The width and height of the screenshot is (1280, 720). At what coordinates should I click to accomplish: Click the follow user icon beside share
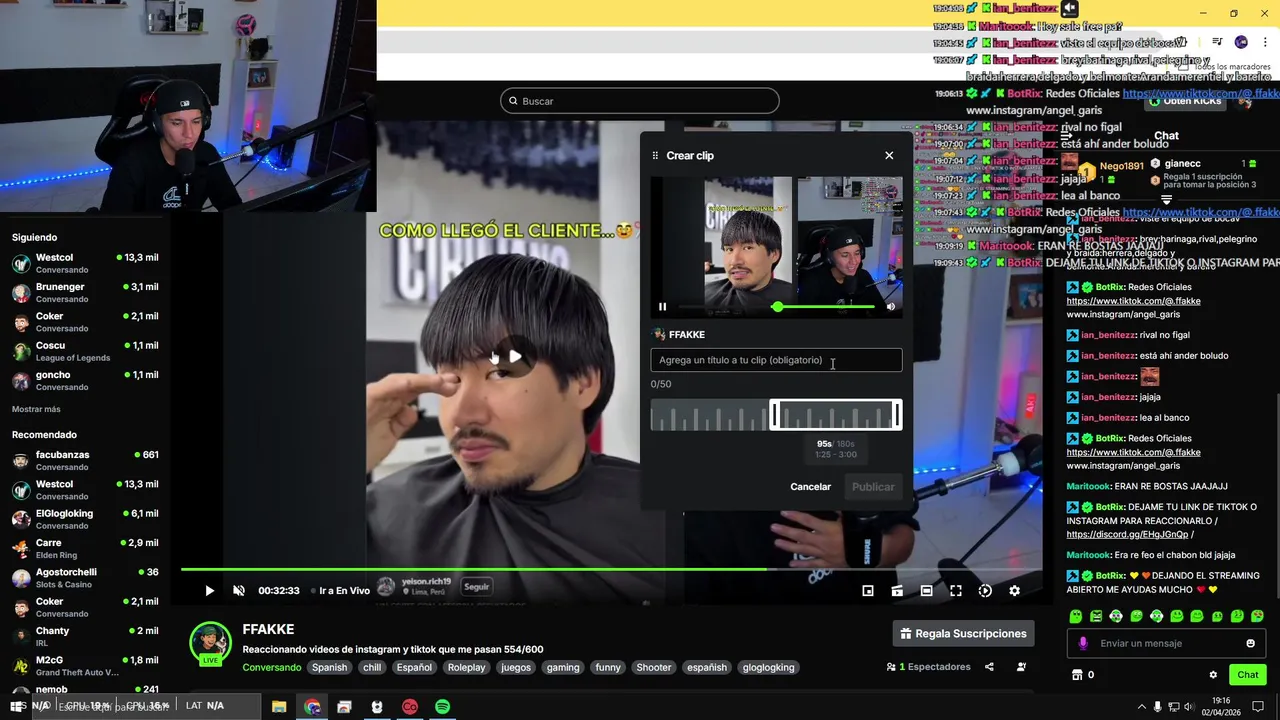click(x=1021, y=667)
